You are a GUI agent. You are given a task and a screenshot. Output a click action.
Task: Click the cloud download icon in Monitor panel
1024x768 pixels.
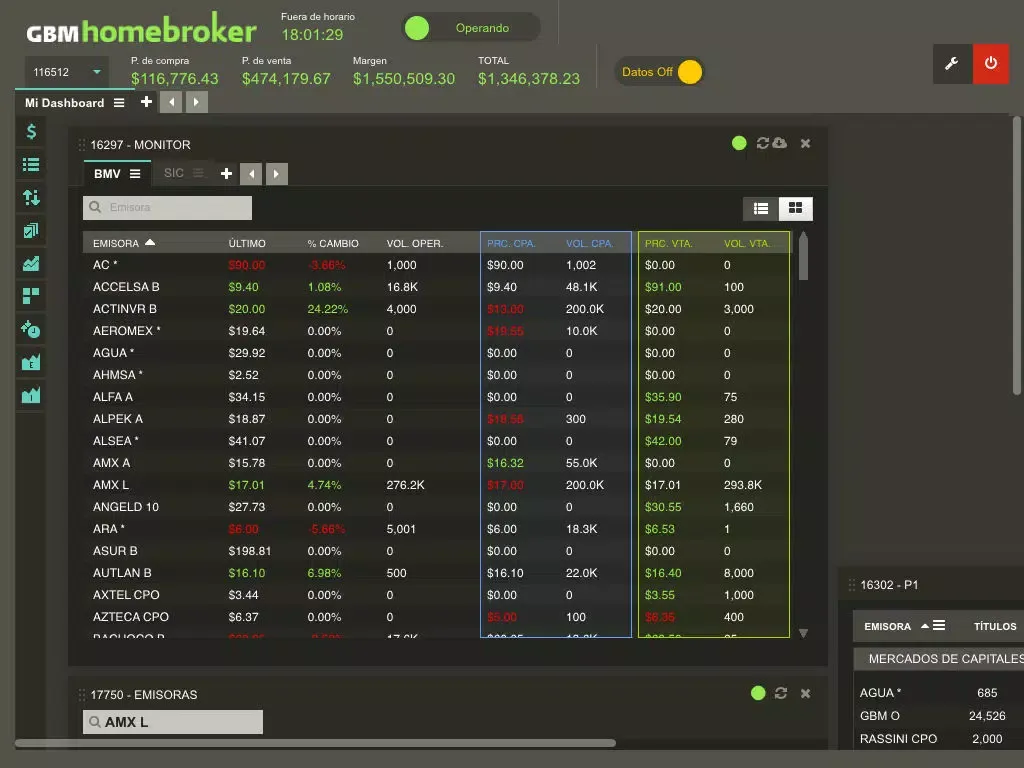(780, 143)
